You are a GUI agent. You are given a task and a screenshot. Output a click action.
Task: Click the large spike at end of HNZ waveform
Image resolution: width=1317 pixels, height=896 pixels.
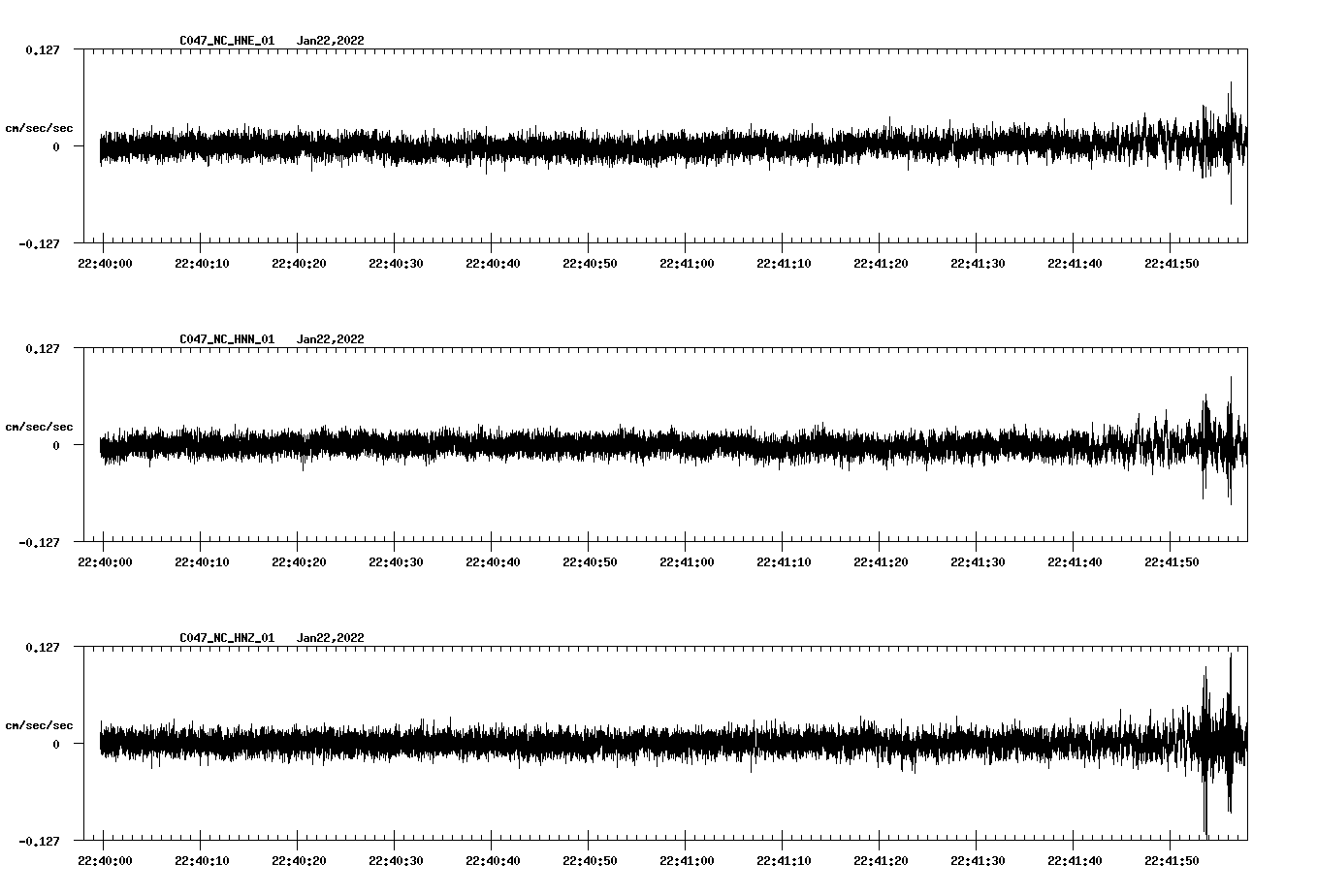point(1230,734)
